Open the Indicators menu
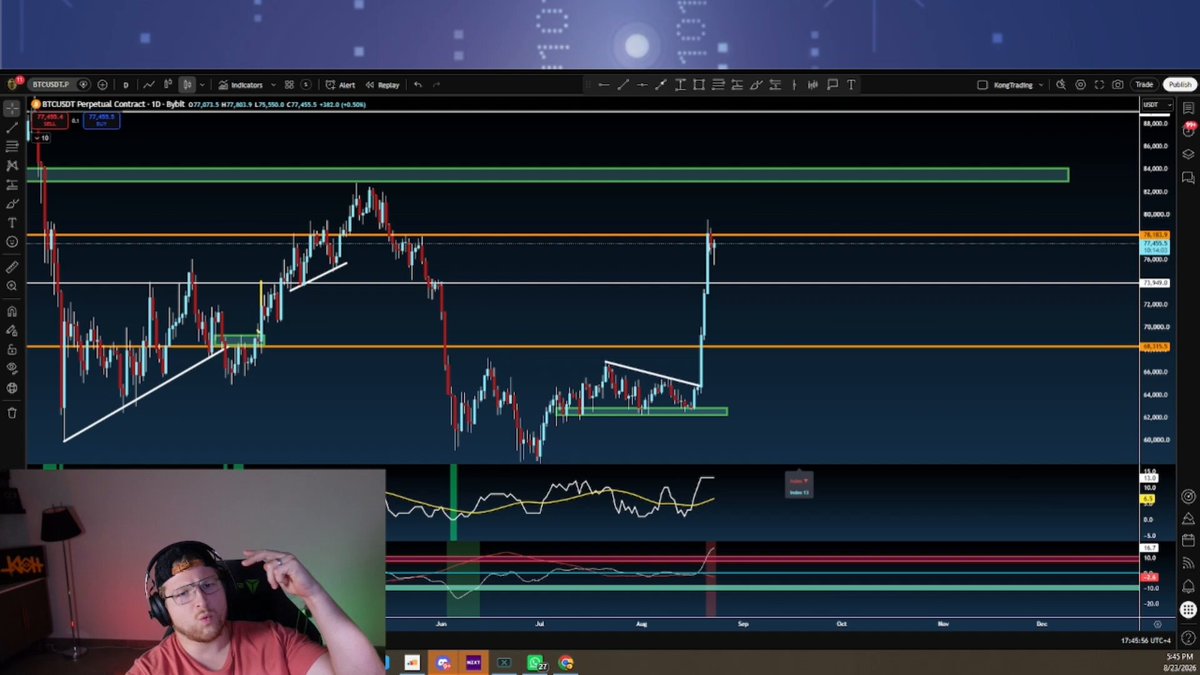Viewport: 1200px width, 675px height. [240, 85]
